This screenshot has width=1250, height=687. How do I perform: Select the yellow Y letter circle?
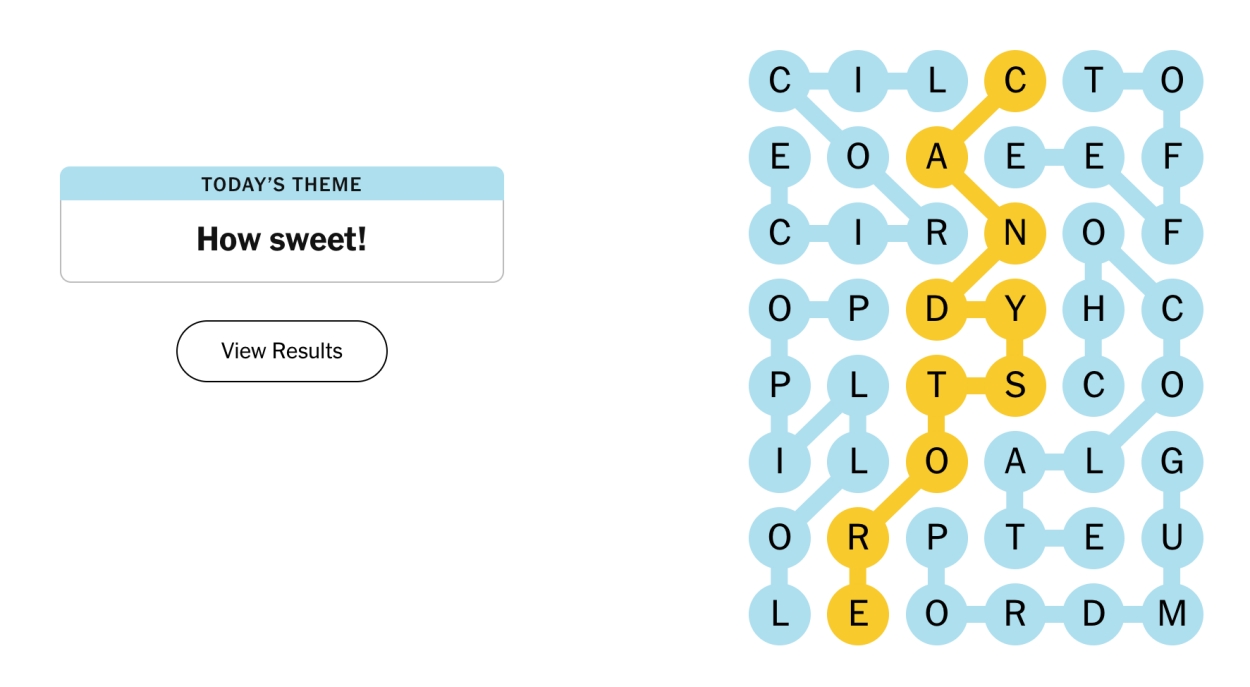[x=1012, y=309]
